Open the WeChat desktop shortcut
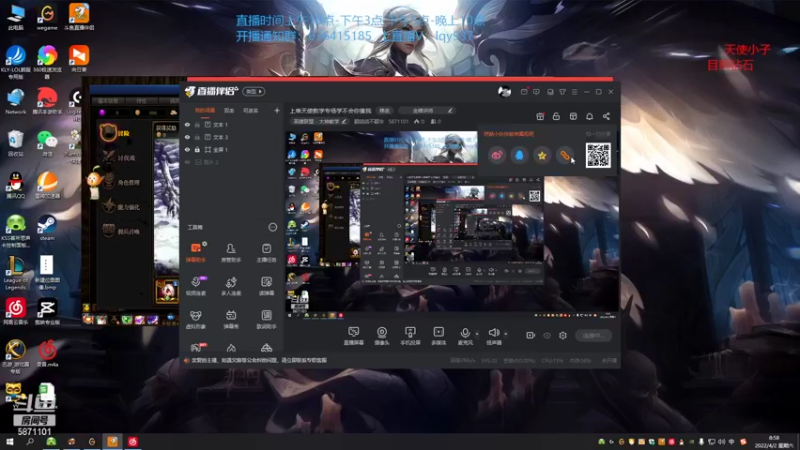The width and height of the screenshot is (800, 450). coord(47,143)
